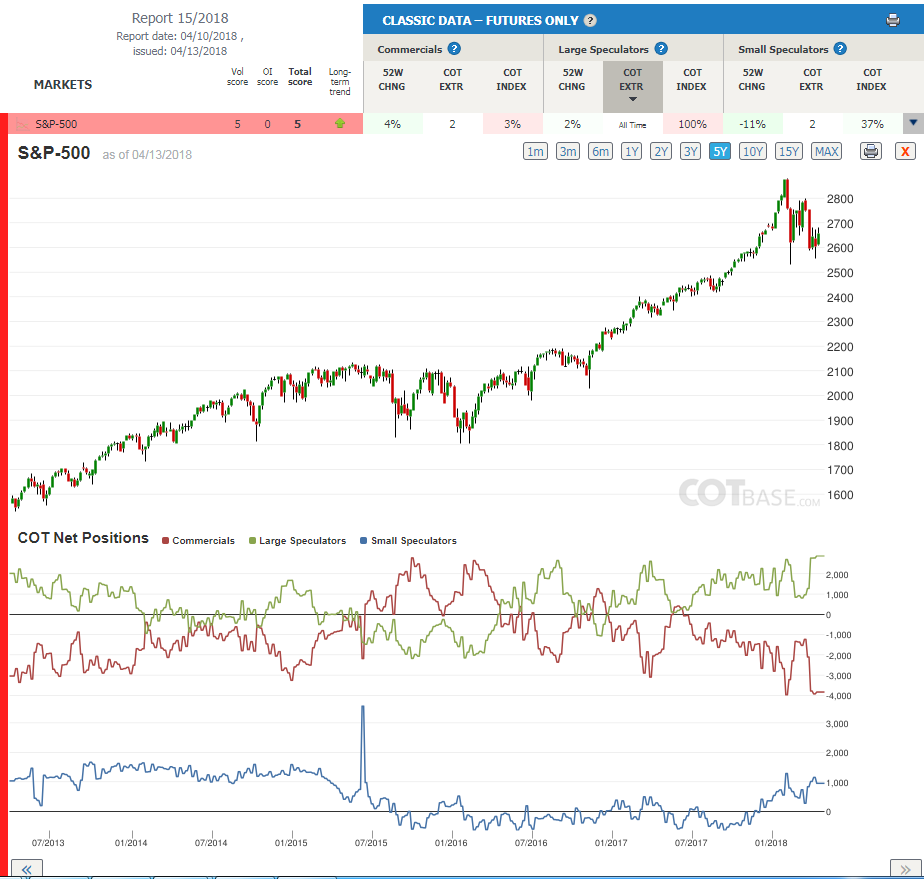Show the 2Y chart range
The image size is (924, 879).
click(661, 151)
